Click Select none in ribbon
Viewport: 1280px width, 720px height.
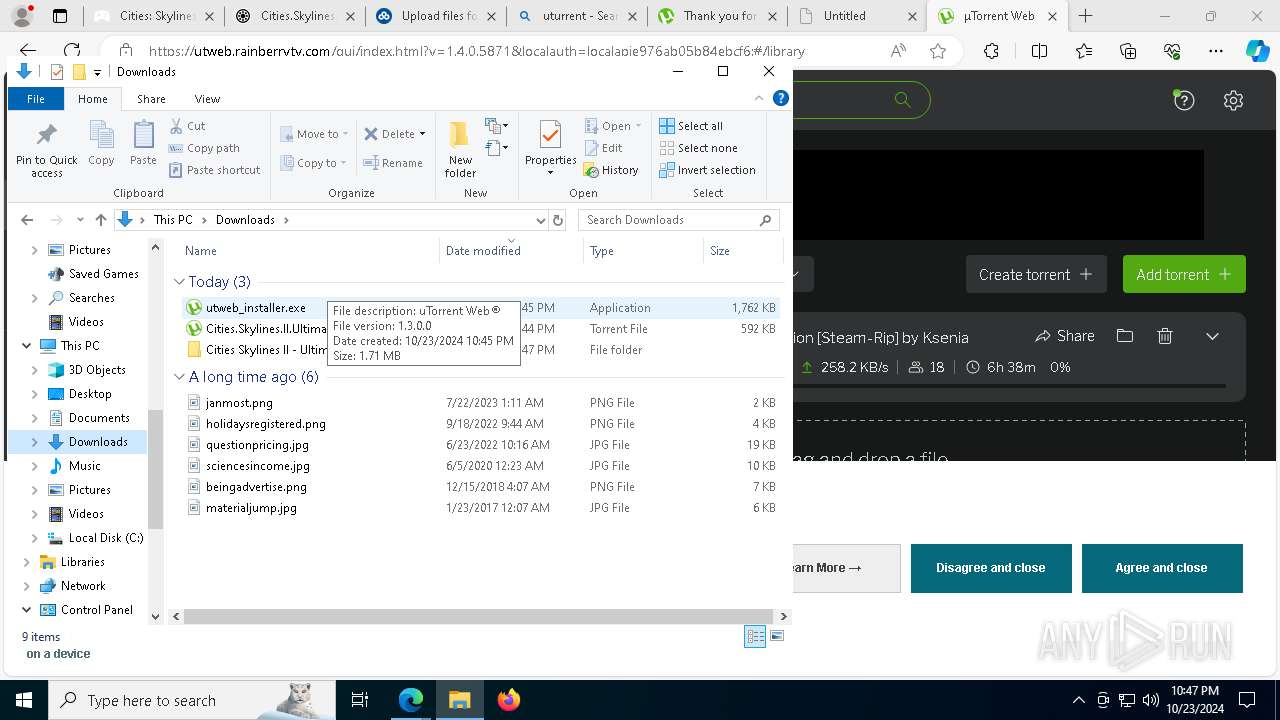(698, 148)
